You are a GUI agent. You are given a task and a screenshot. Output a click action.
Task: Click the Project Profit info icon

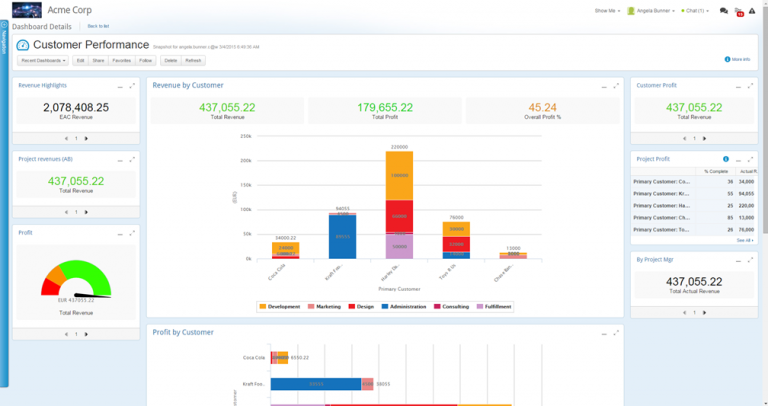pos(726,159)
